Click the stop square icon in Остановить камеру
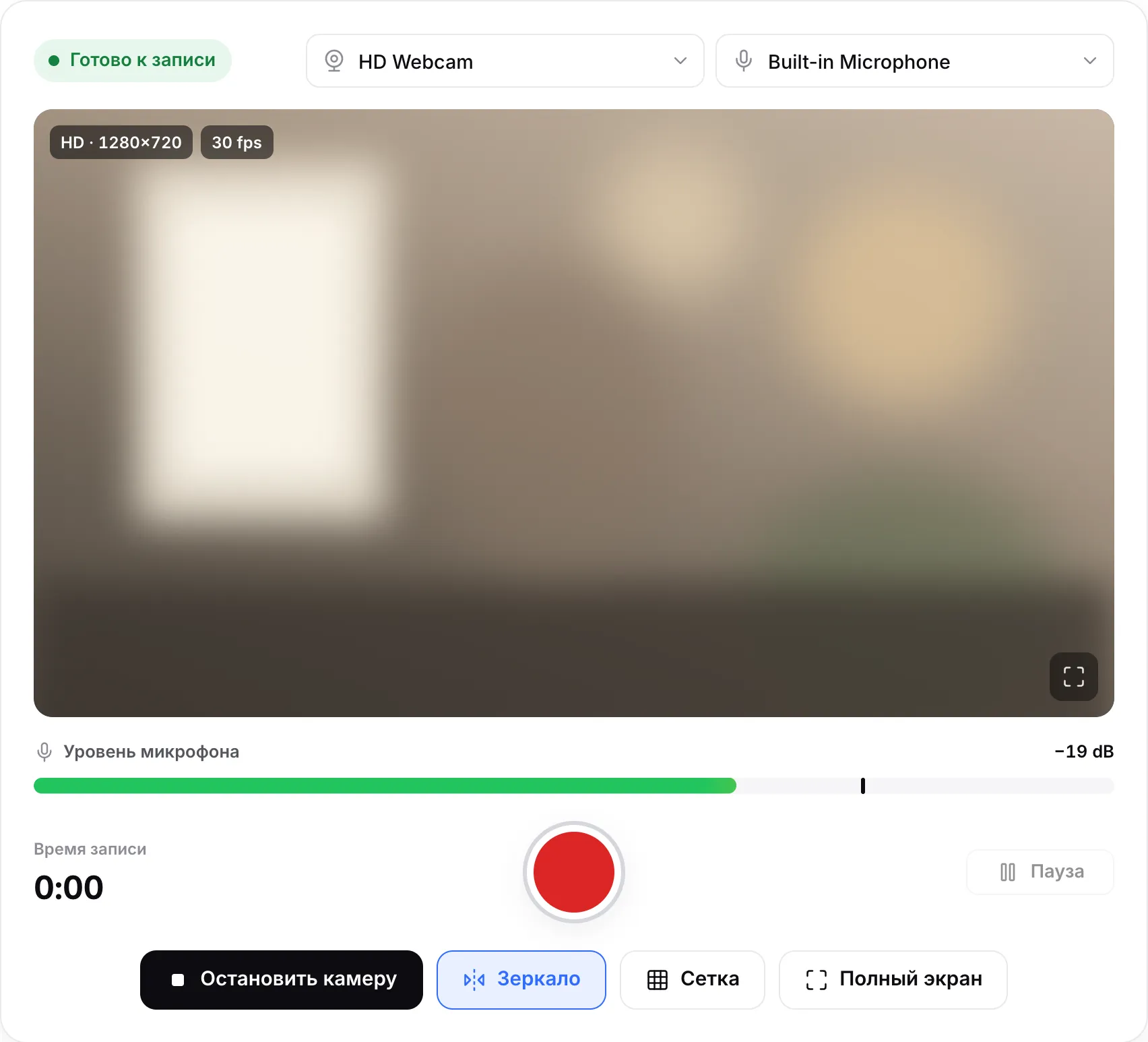This screenshot has width=1148, height=1042. pos(178,980)
